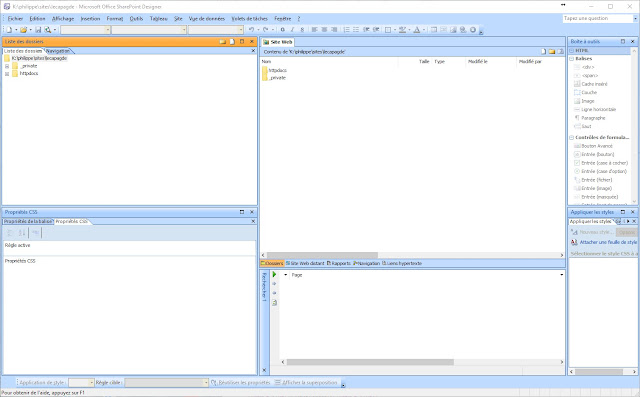Open the Fichier menu
Image resolution: width=640 pixels, height=397 pixels.
[x=16, y=19]
